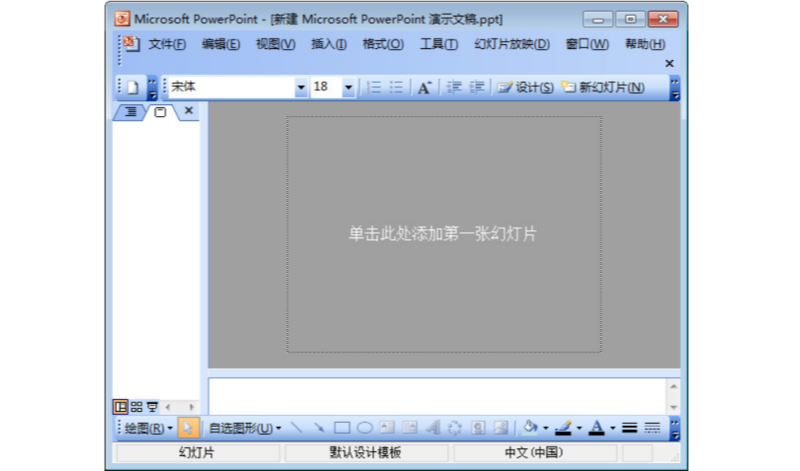Switch to the Outline tab
Screen dimensions: 800x471
(131, 111)
